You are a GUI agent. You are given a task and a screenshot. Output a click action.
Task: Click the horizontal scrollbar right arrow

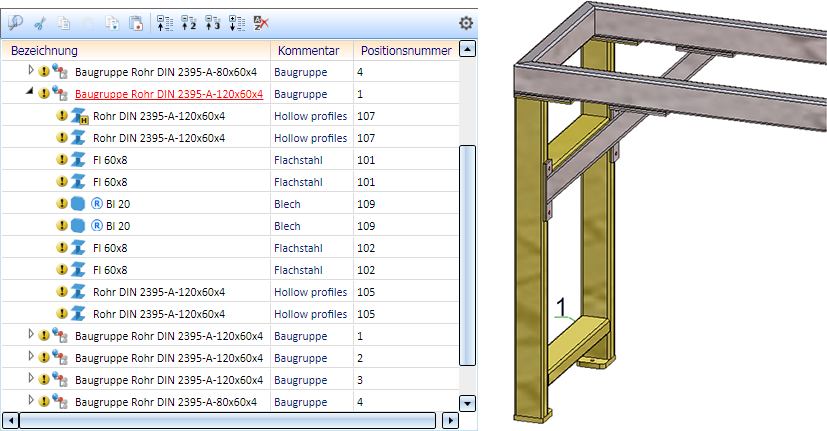449,421
